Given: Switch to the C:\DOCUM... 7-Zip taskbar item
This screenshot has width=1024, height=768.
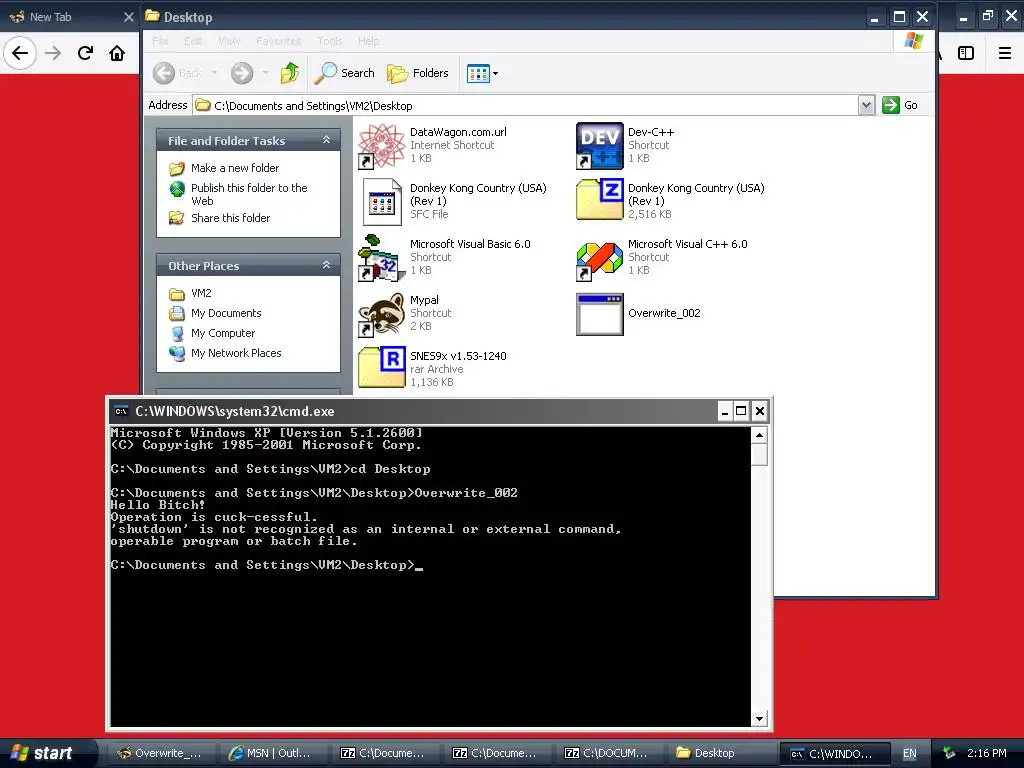Looking at the screenshot, I should click(607, 753).
